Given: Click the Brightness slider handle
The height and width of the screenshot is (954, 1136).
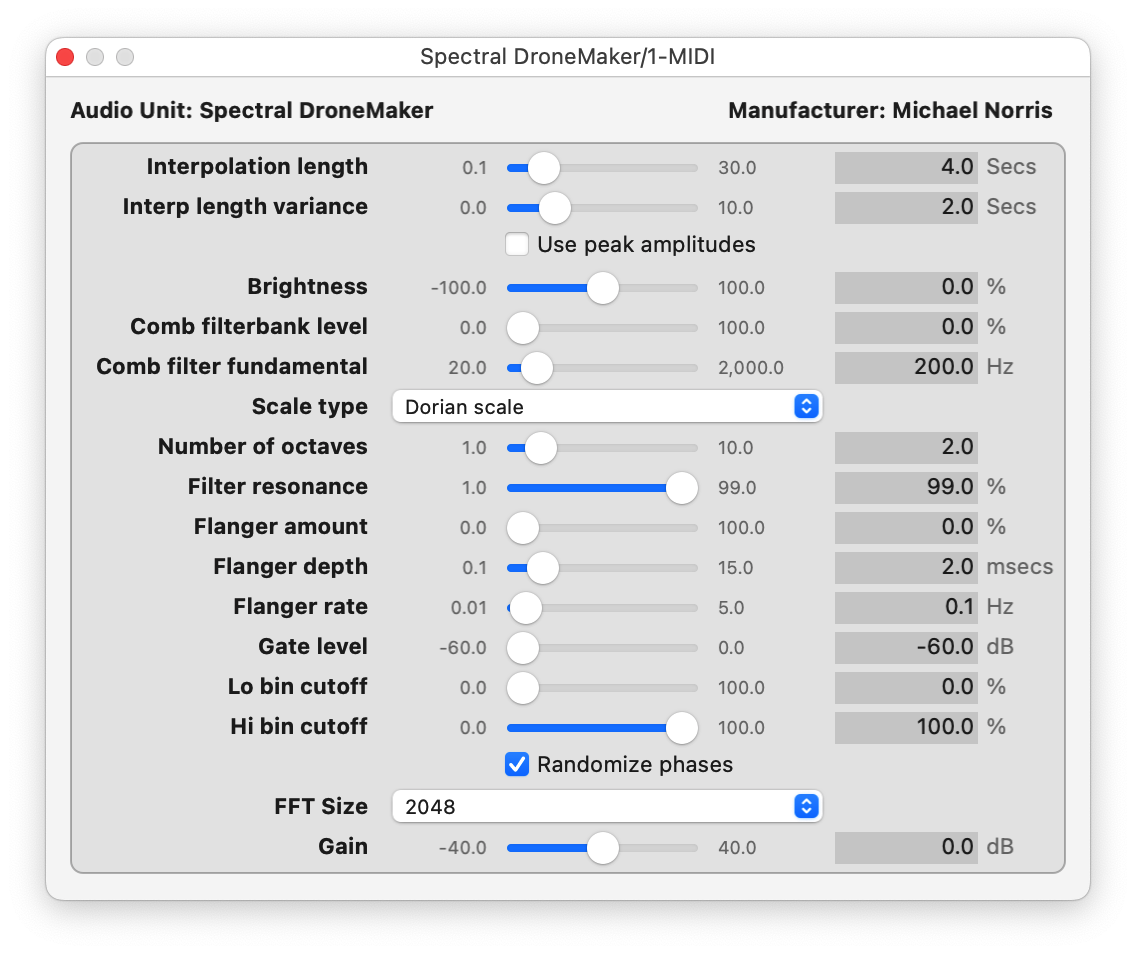Looking at the screenshot, I should 603,288.
